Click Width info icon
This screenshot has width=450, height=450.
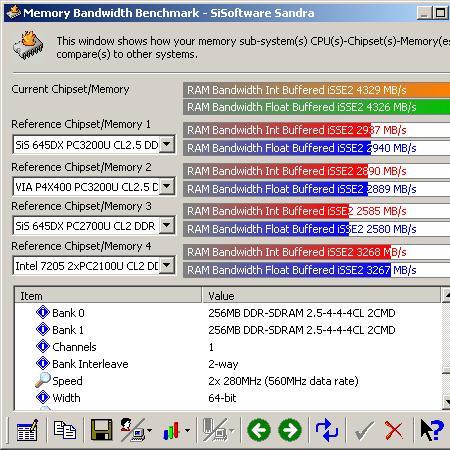tap(43, 397)
